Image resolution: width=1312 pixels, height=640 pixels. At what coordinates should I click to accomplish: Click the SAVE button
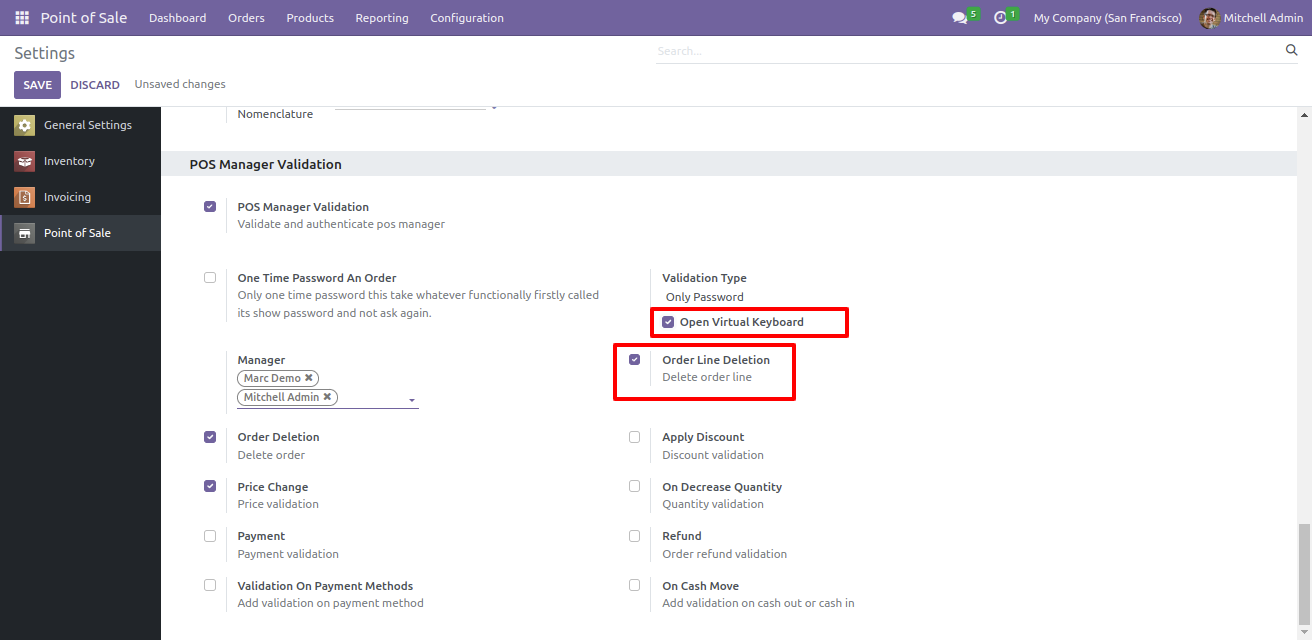(37, 85)
